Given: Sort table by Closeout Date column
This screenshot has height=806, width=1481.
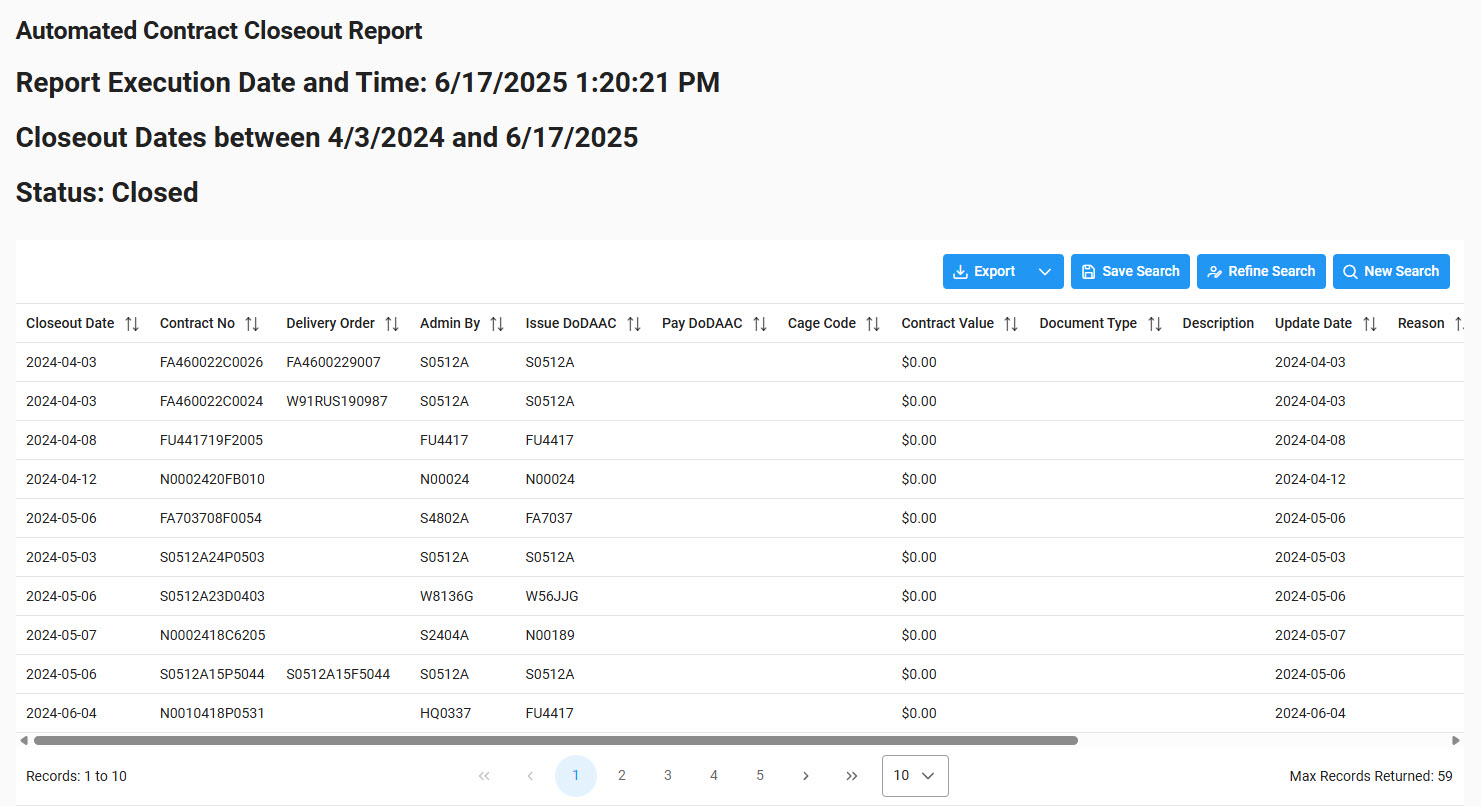Looking at the screenshot, I should [x=132, y=324].
